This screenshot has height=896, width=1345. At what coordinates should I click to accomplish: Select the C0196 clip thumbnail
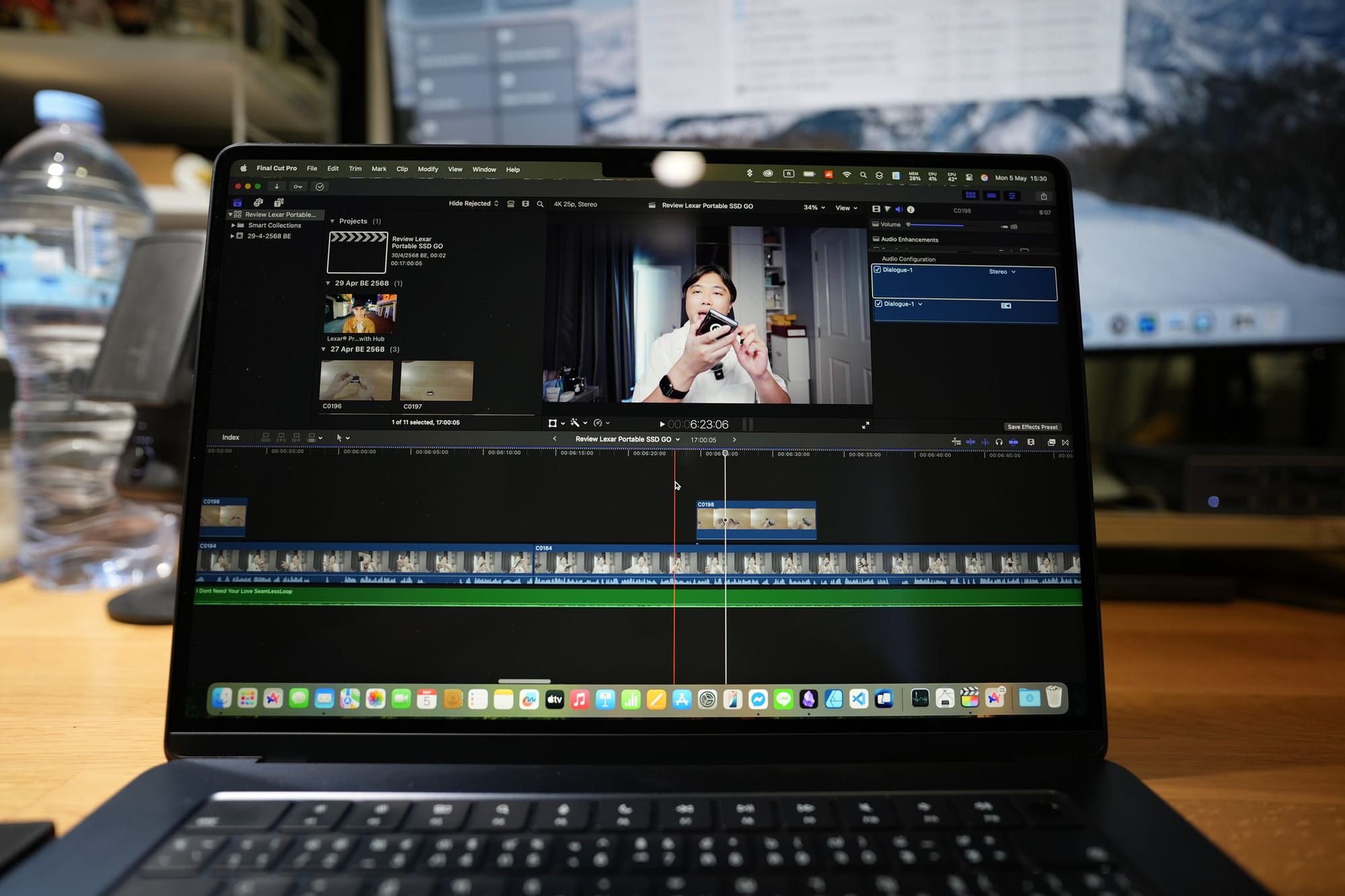click(356, 380)
